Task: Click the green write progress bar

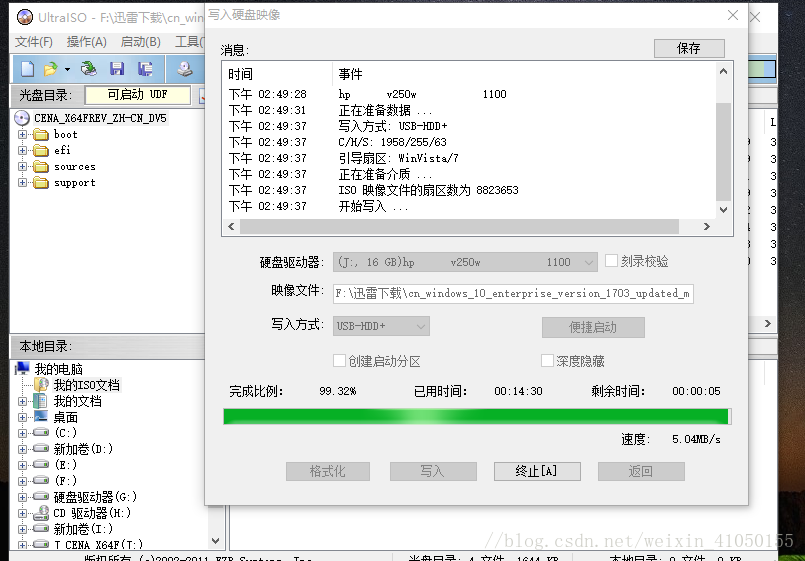Action: 477,416
